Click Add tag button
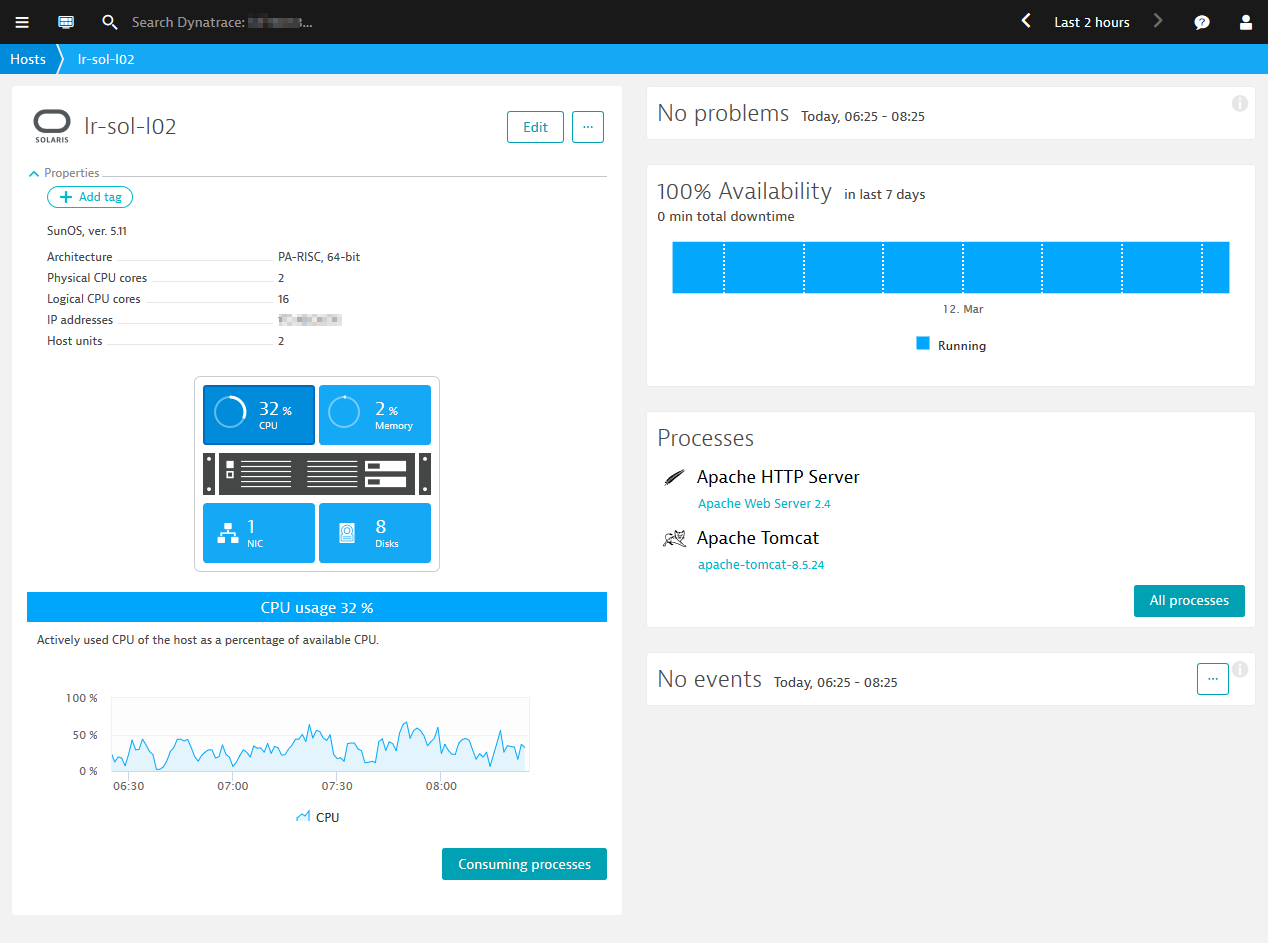The height and width of the screenshot is (943, 1268). (x=90, y=197)
